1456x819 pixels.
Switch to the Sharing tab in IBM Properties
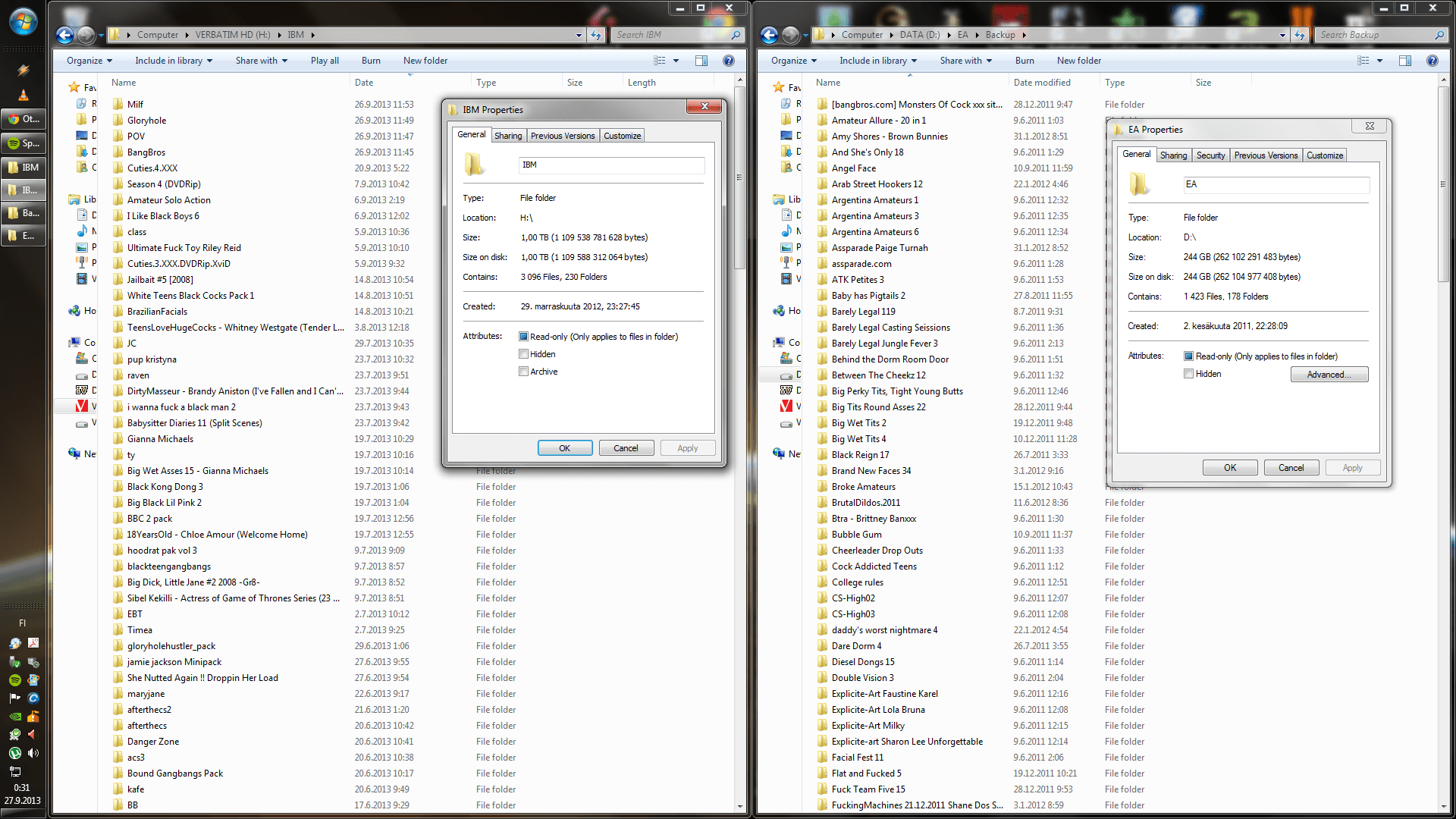point(508,136)
